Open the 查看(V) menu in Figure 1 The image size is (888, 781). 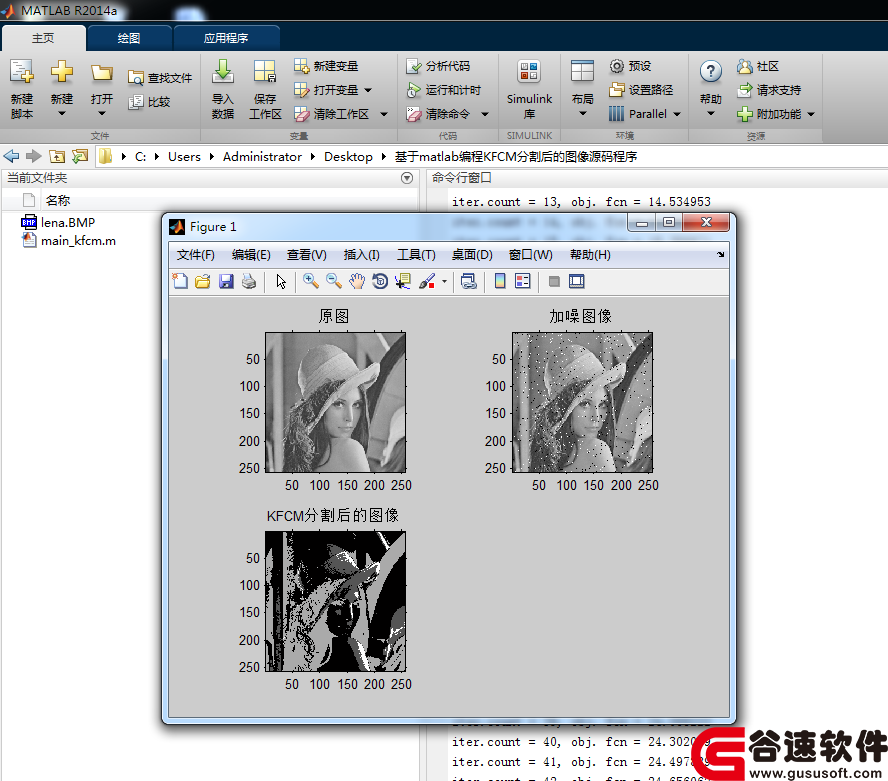click(306, 255)
